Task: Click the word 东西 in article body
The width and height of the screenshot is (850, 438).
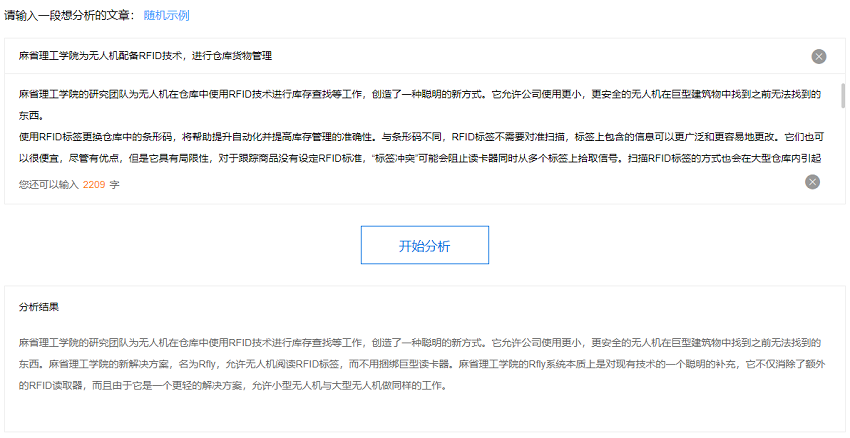Action: (29, 115)
